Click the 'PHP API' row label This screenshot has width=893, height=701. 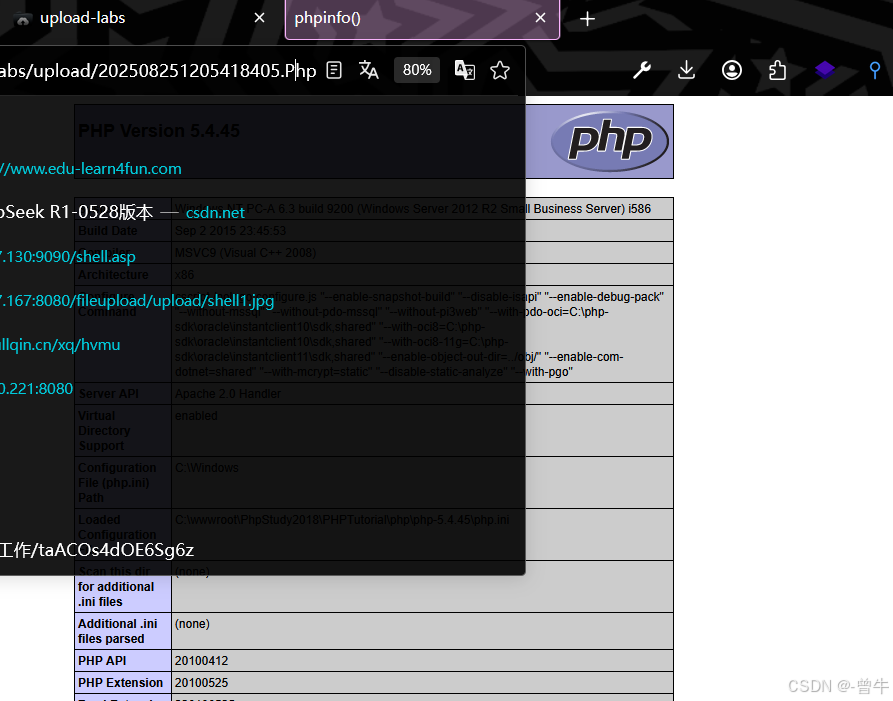tap(102, 661)
